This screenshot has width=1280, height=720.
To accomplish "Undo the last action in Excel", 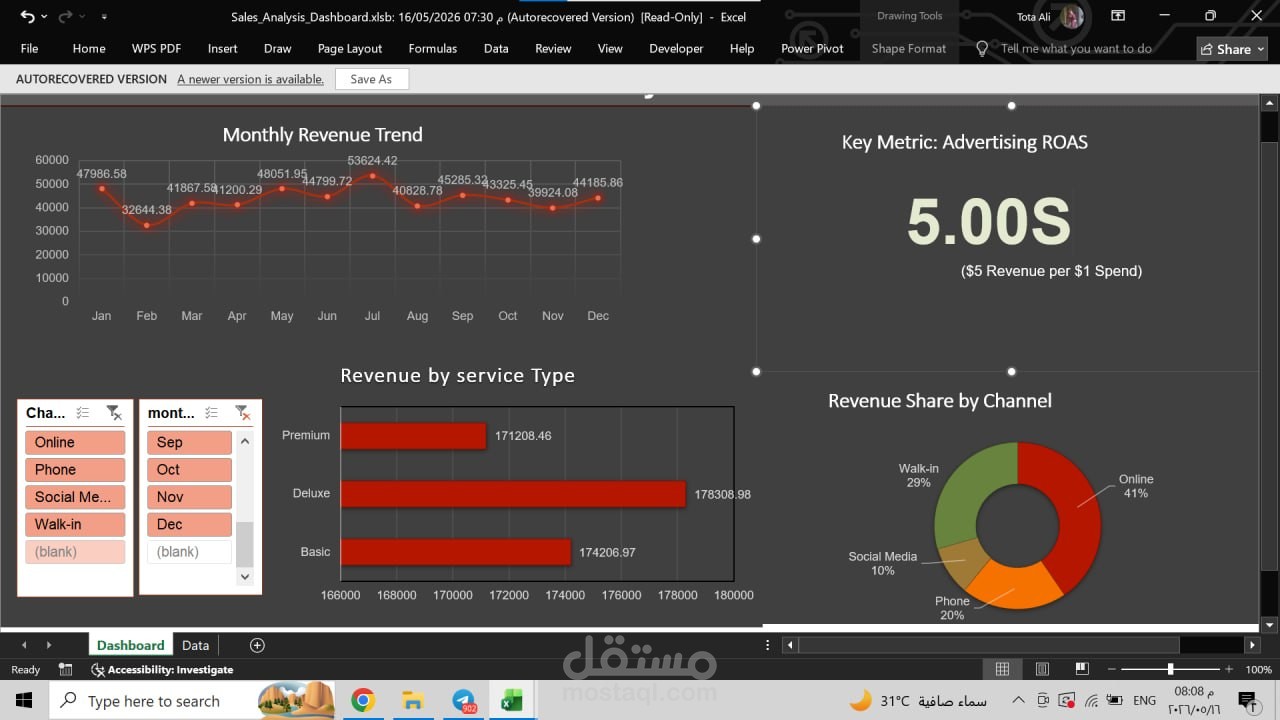I will click(x=27, y=17).
